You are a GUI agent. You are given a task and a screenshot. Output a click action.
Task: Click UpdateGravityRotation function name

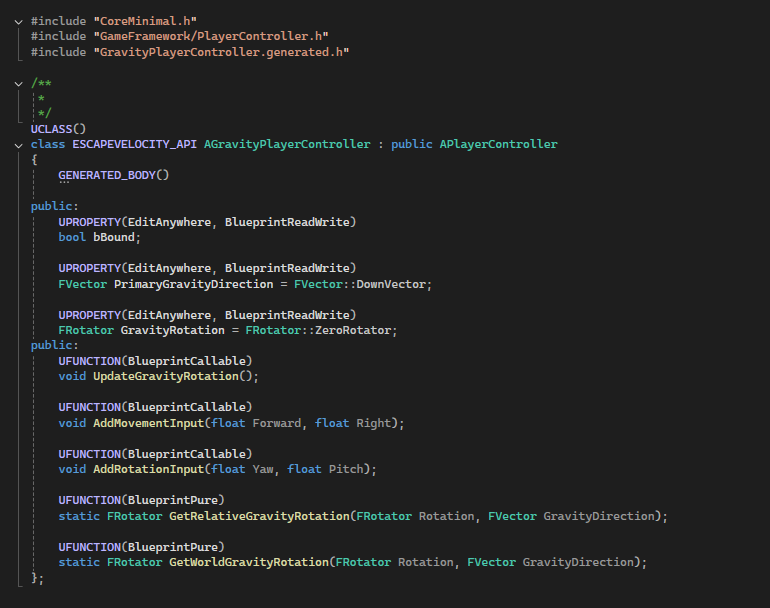[x=166, y=376]
